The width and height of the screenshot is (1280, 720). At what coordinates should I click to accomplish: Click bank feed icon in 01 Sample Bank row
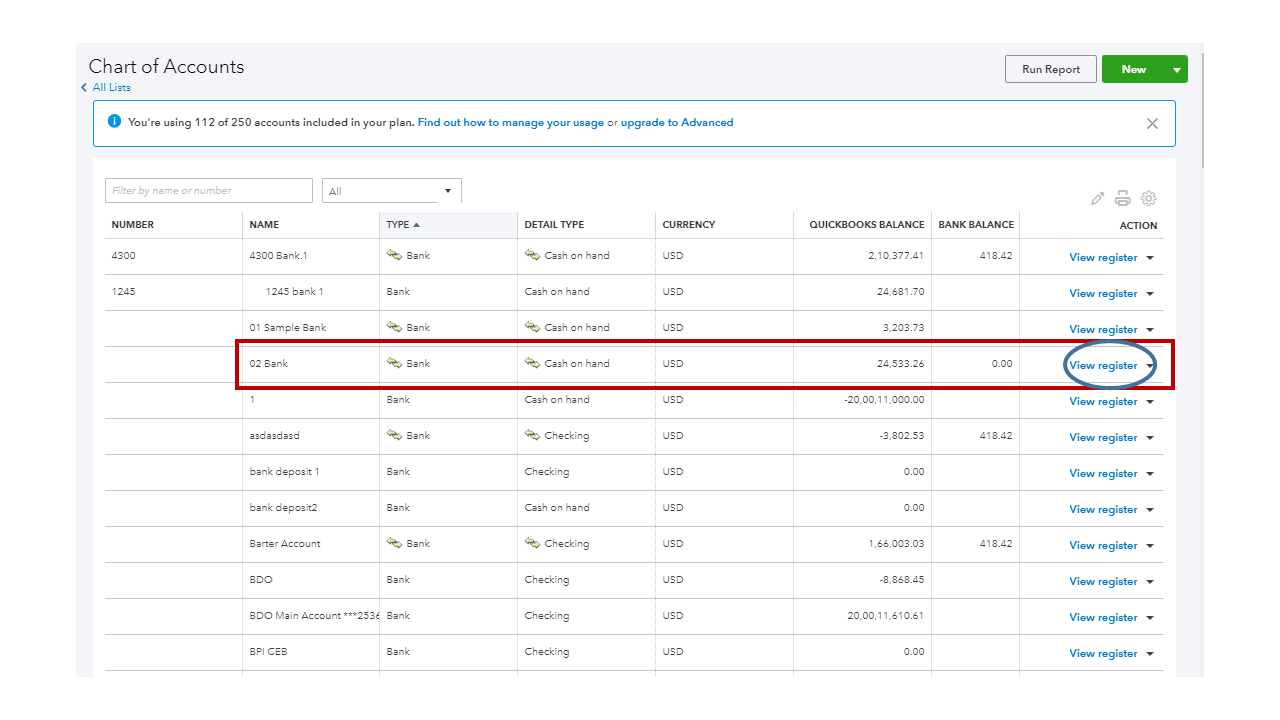(394, 327)
